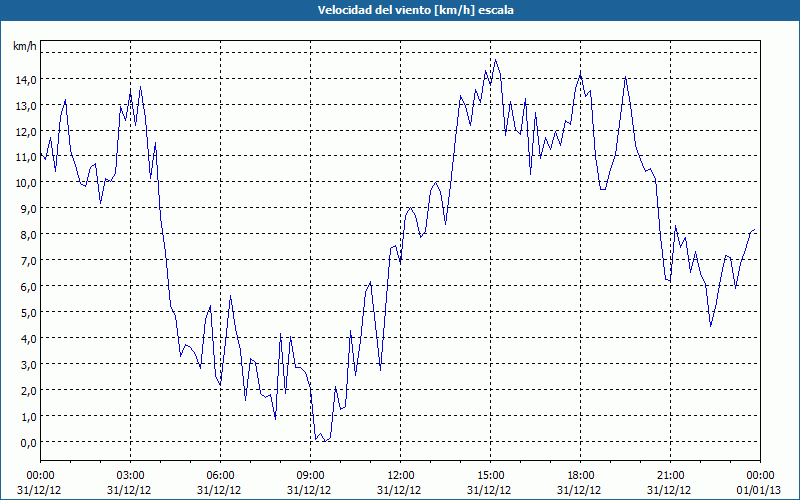
Task: Click the "9,0" y-axis value
Action: coord(28,209)
